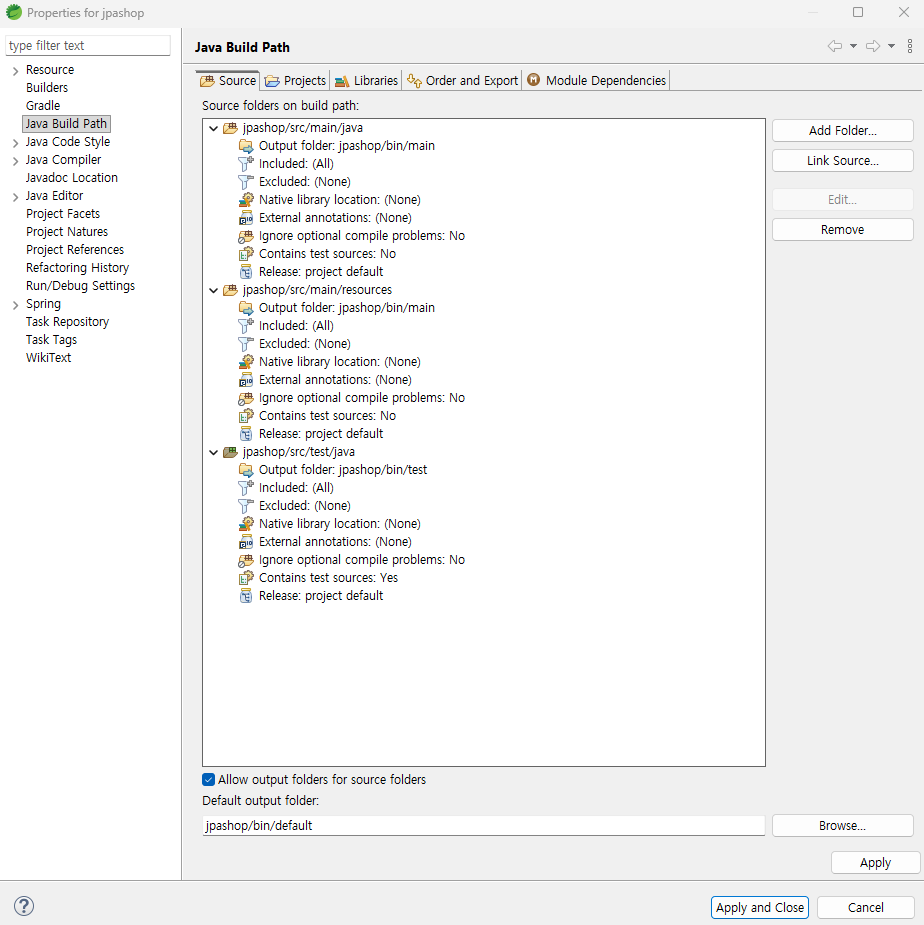Click the Browse... button
924x925 pixels.
[843, 825]
